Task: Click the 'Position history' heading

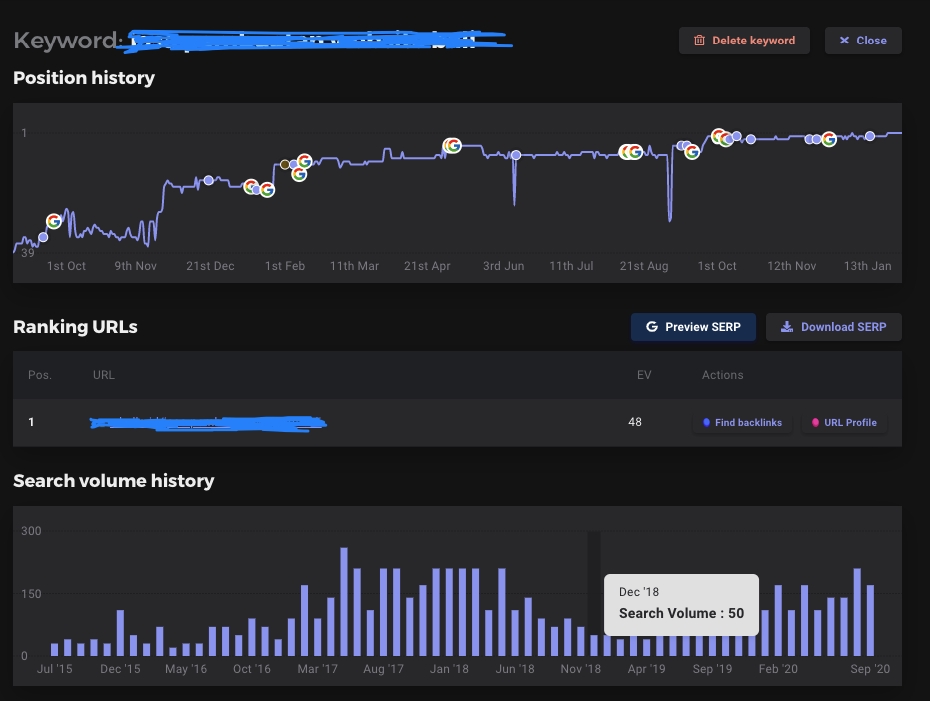Action: (x=84, y=78)
